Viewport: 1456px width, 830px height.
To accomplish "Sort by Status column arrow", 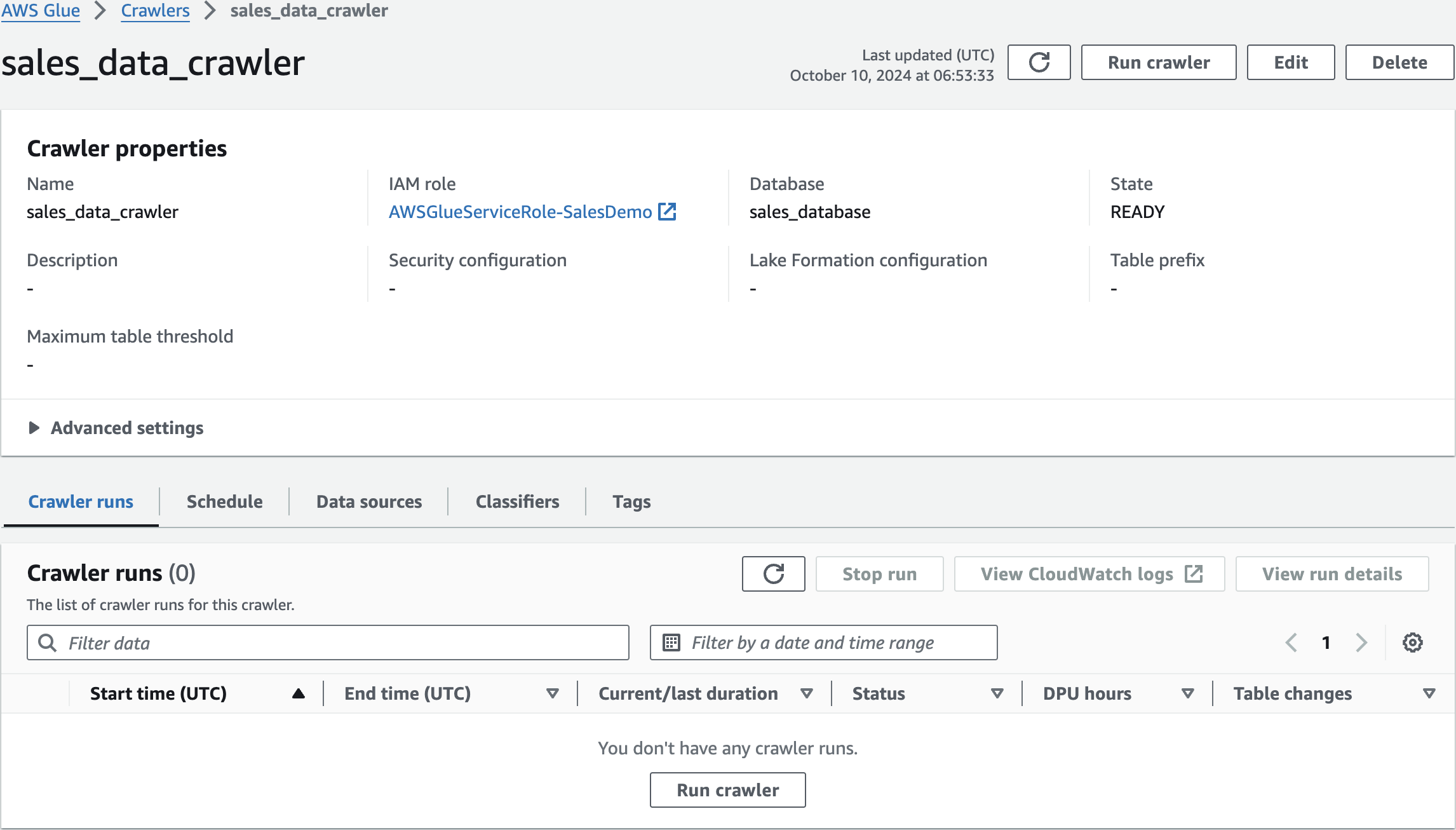I will (x=997, y=693).
